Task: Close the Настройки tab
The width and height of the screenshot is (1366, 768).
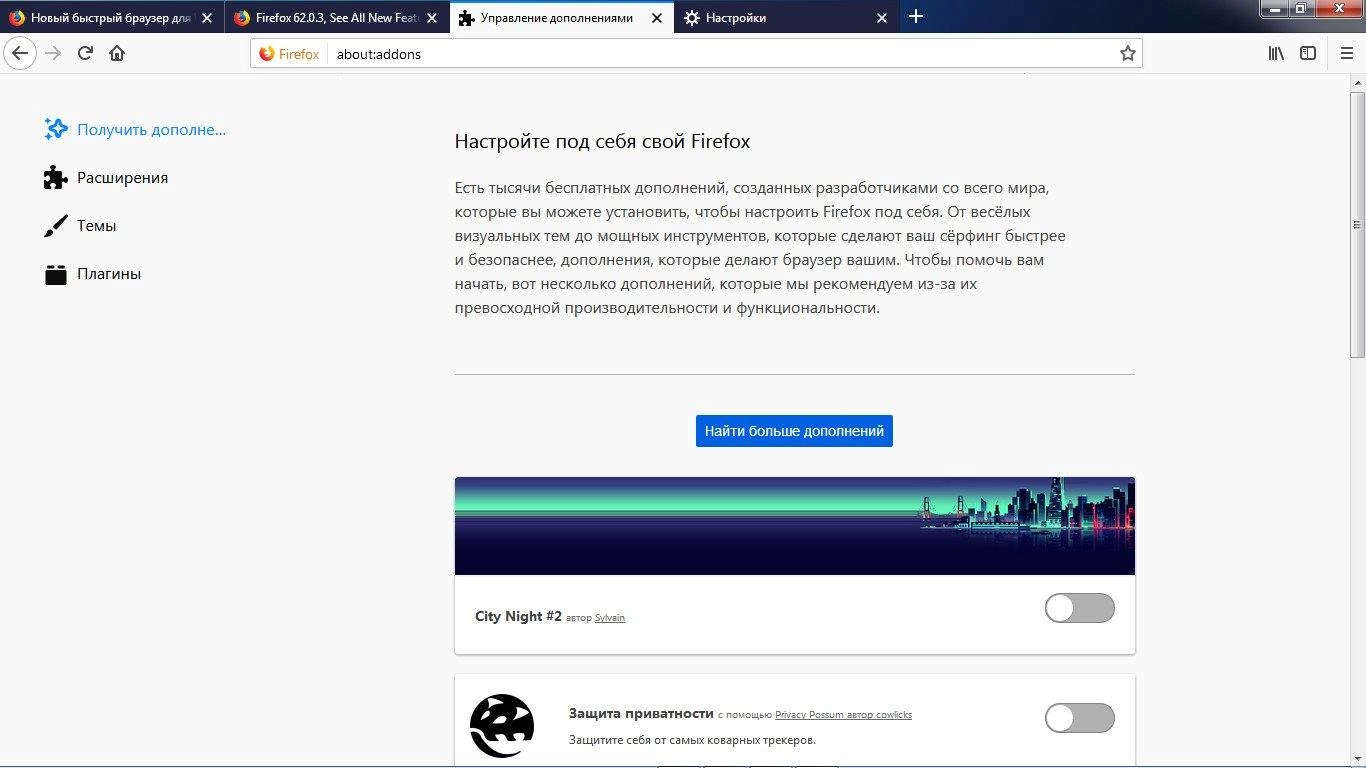Action: pyautogui.click(x=882, y=18)
